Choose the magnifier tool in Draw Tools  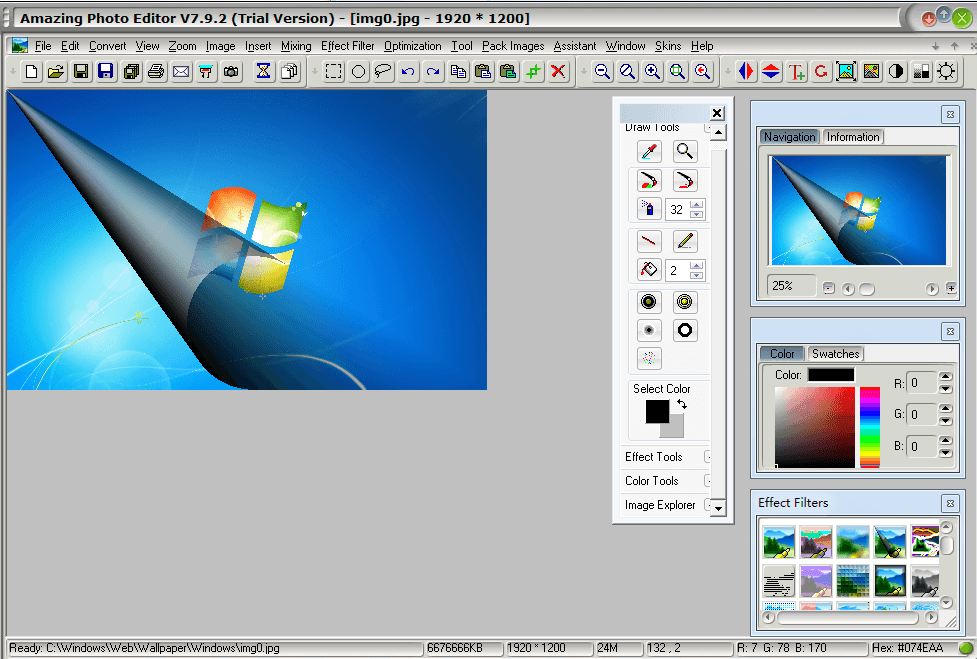pyautogui.click(x=685, y=152)
